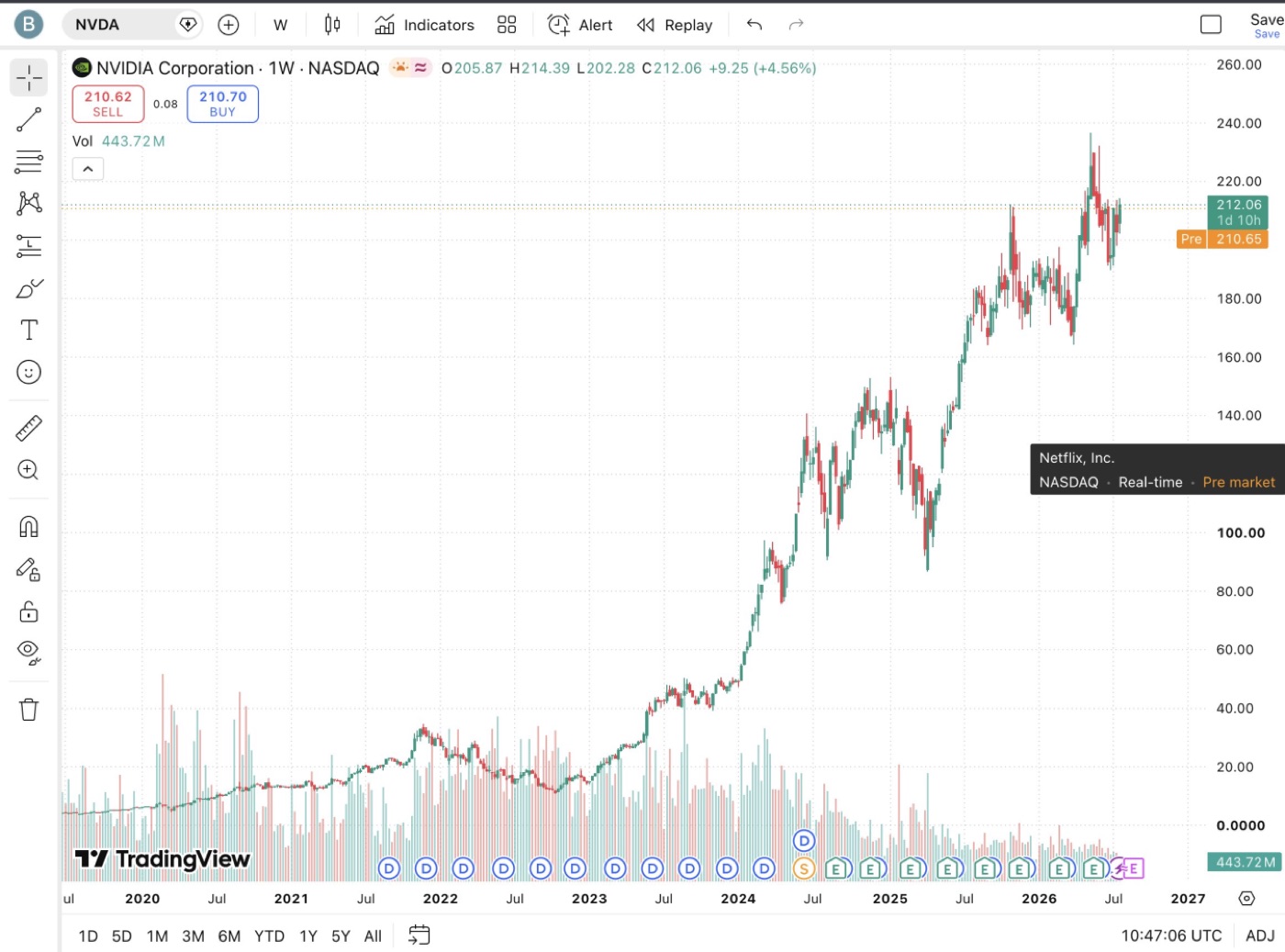This screenshot has height=952, width=1285.
Task: Select the trend line drawing tool
Action: pos(28,119)
